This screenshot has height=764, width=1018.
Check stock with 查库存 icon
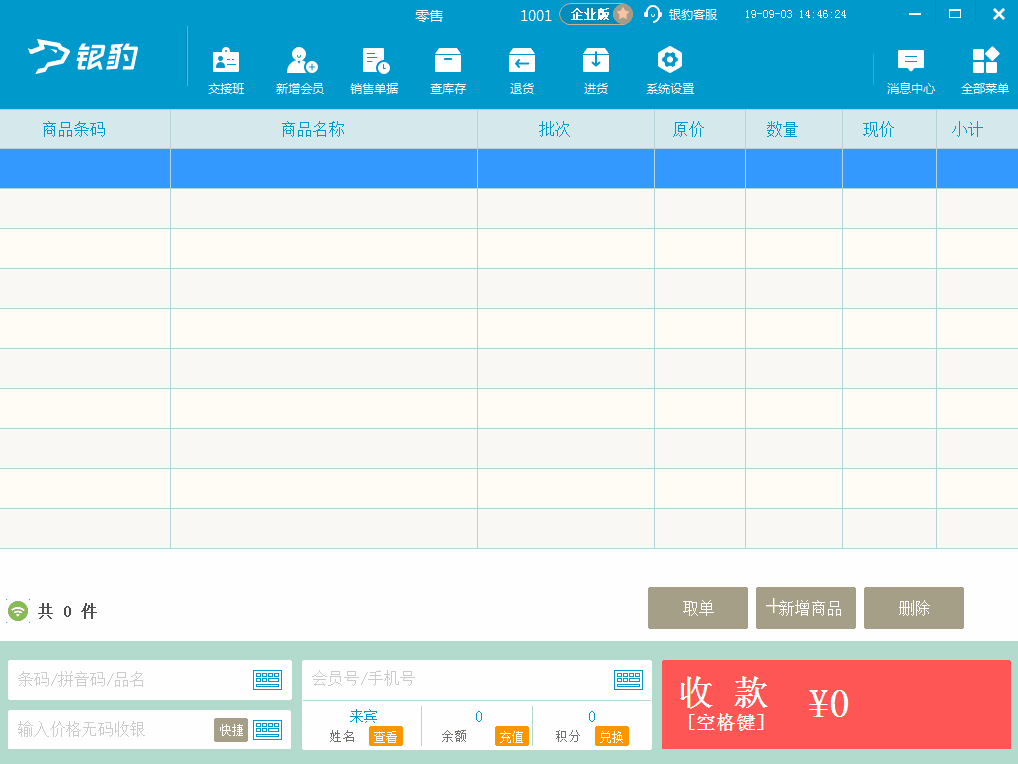[448, 71]
